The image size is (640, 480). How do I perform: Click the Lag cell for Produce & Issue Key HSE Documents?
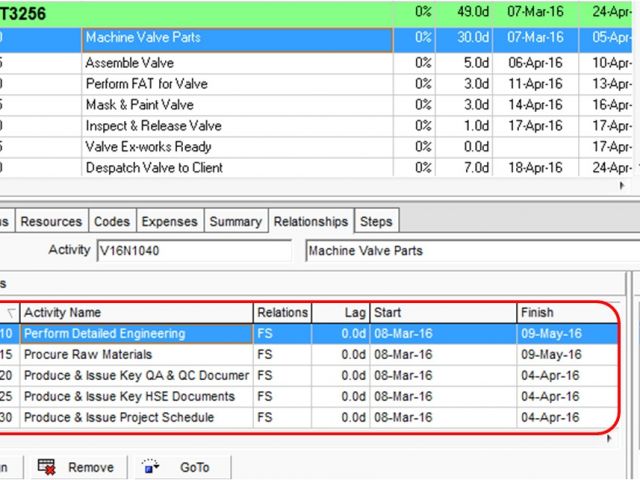click(341, 397)
